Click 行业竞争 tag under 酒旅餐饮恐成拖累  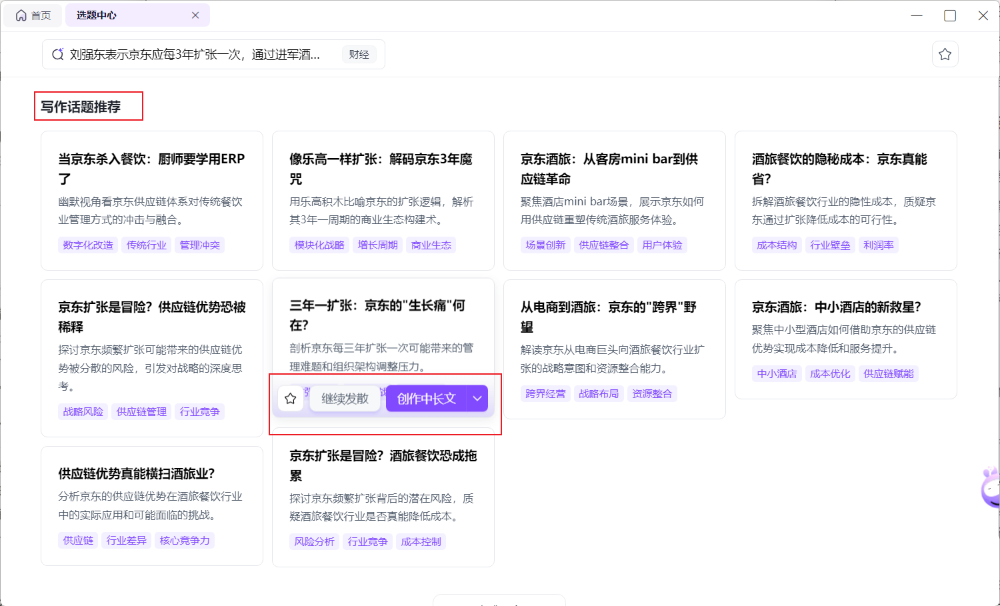[x=367, y=542]
